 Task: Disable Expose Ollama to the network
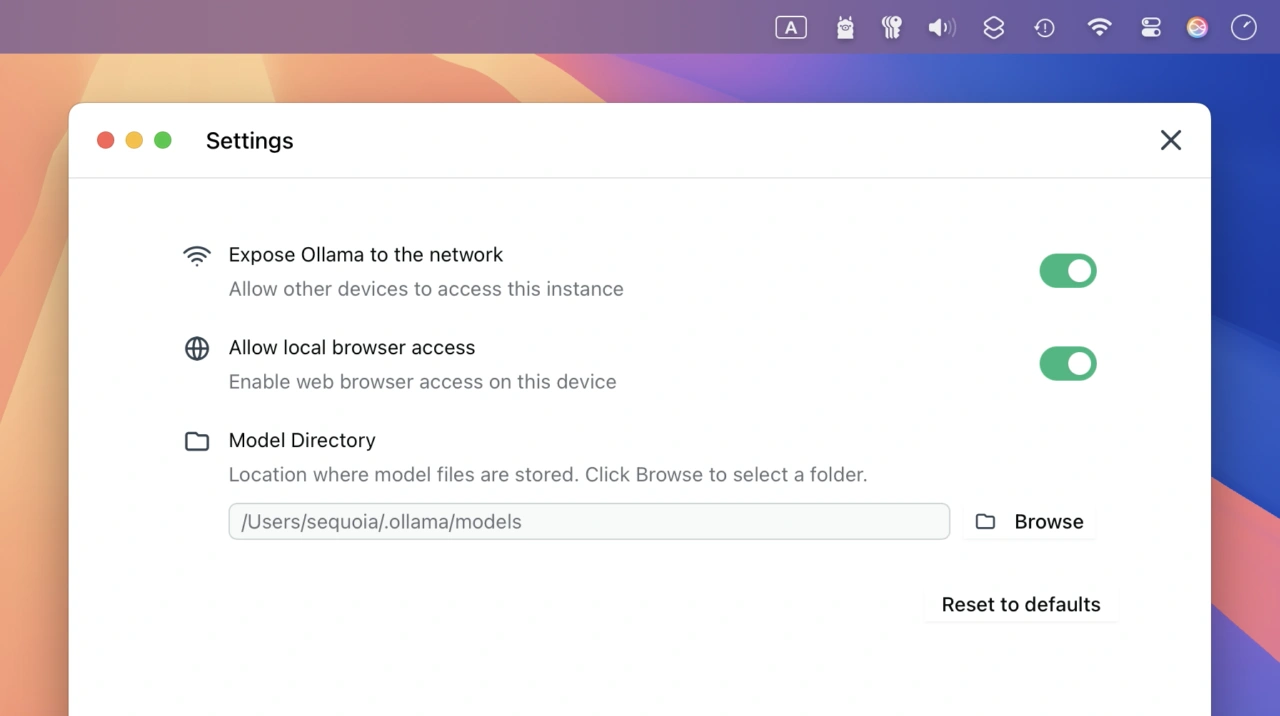1068,271
